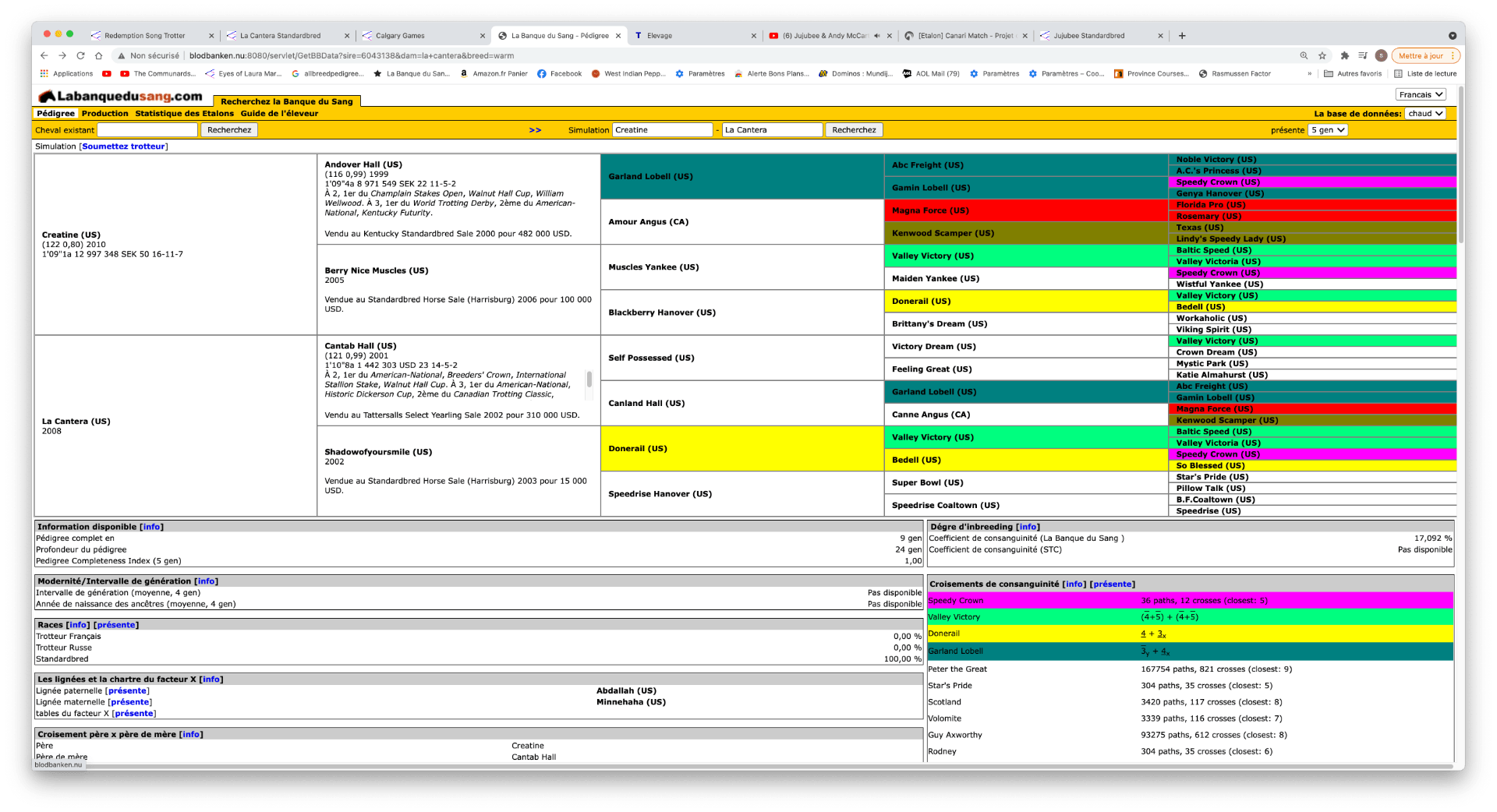The width and height of the screenshot is (1497, 812).
Task: Open the media control playlist icon
Action: tap(1362, 55)
